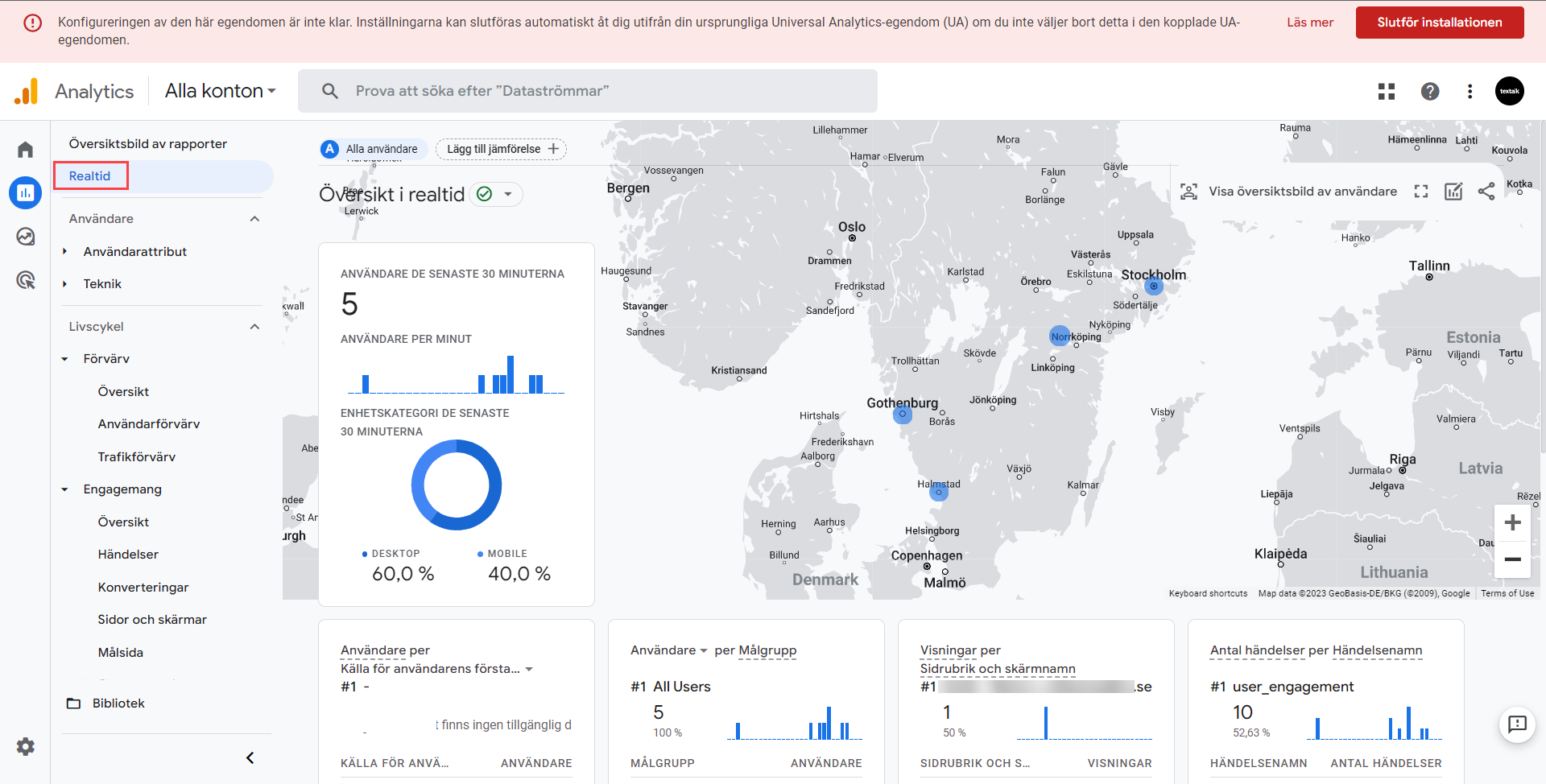
Task: Zoom in the map with plus button
Action: point(1512,522)
